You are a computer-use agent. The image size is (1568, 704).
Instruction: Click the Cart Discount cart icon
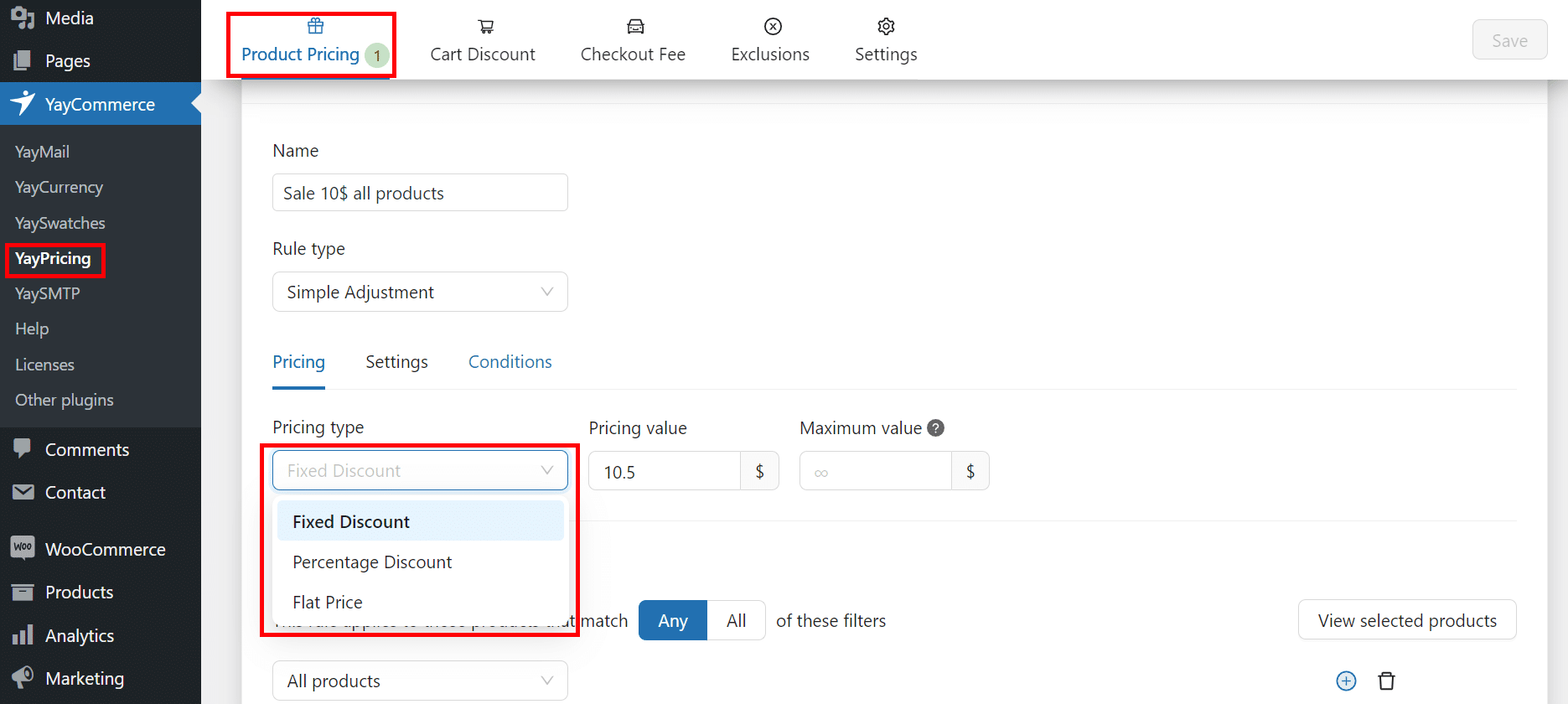[485, 27]
